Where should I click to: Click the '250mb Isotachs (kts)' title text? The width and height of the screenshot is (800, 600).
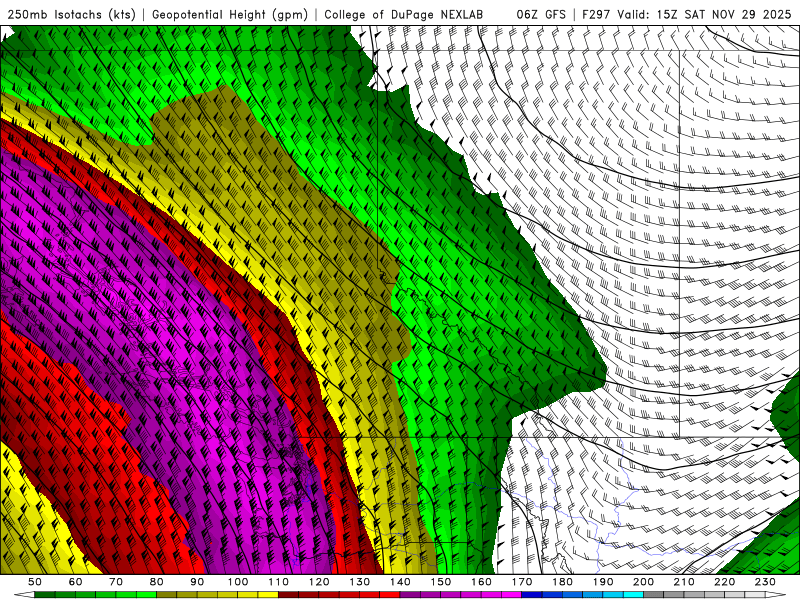tap(71, 15)
